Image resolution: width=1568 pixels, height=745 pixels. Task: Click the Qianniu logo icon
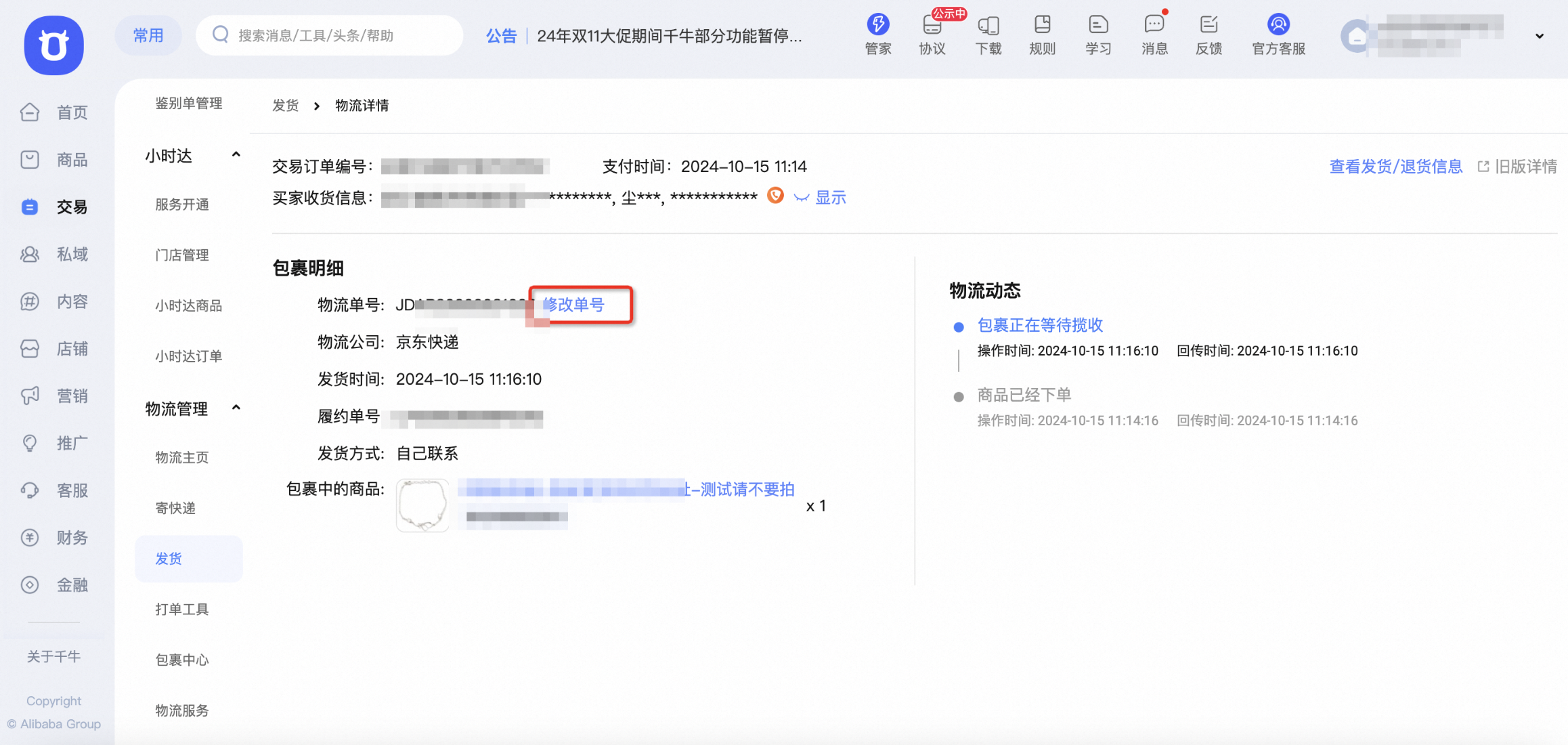tap(53, 45)
